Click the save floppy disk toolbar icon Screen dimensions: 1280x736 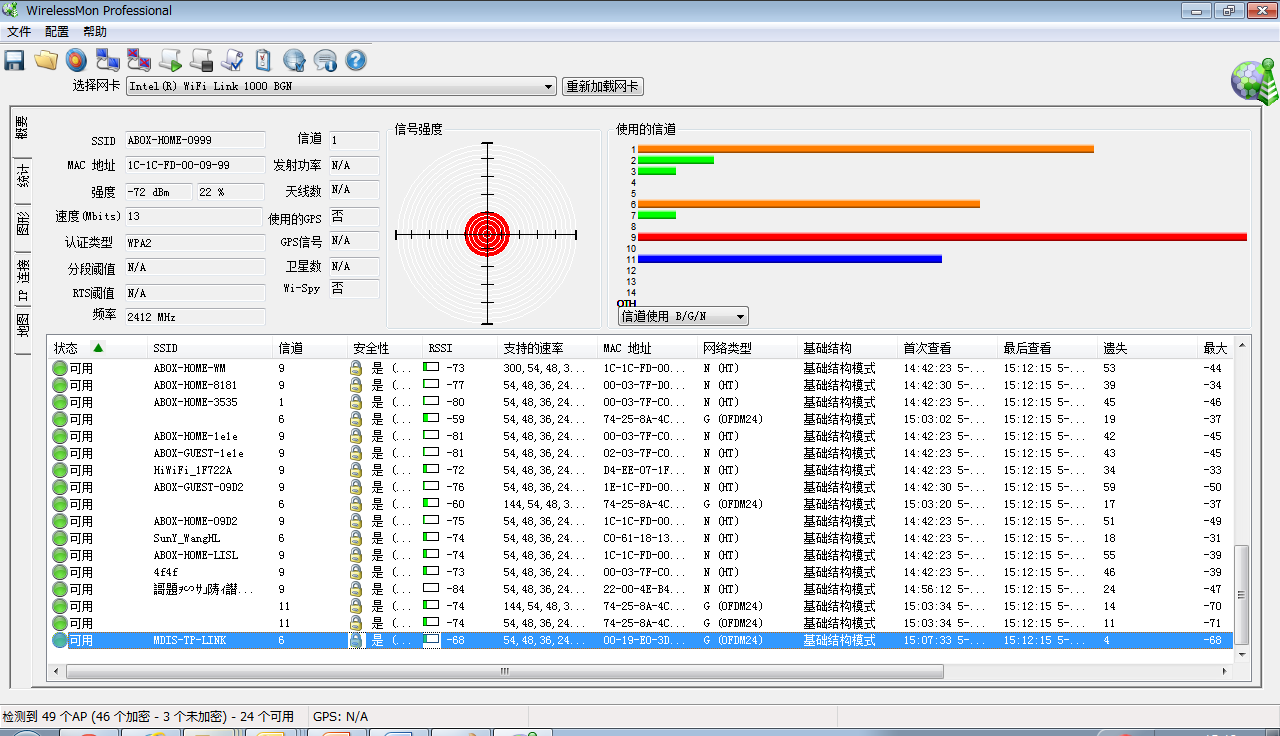click(x=15, y=60)
